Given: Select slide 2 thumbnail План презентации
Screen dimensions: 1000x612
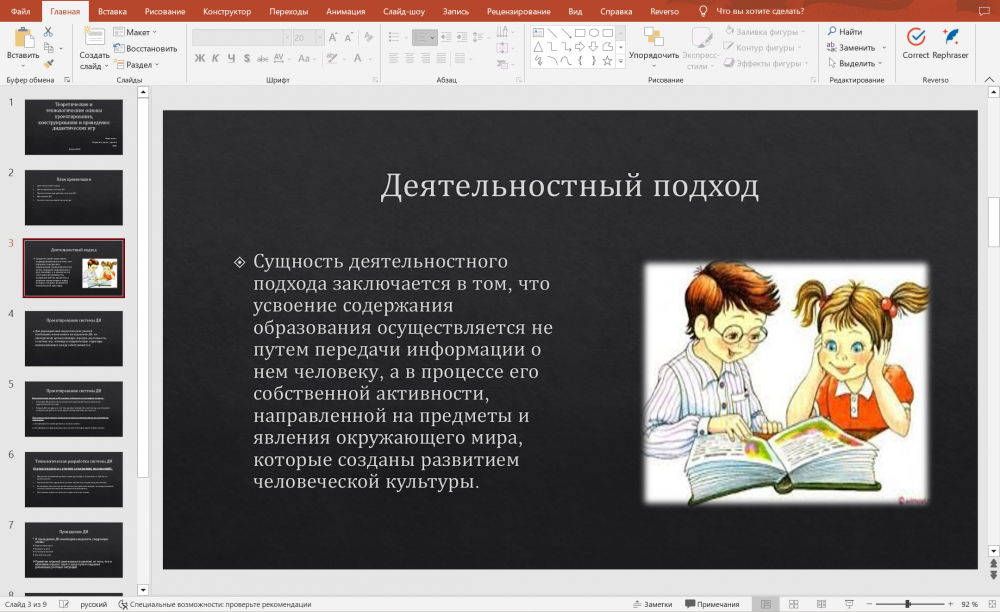Looking at the screenshot, I should (x=74, y=197).
